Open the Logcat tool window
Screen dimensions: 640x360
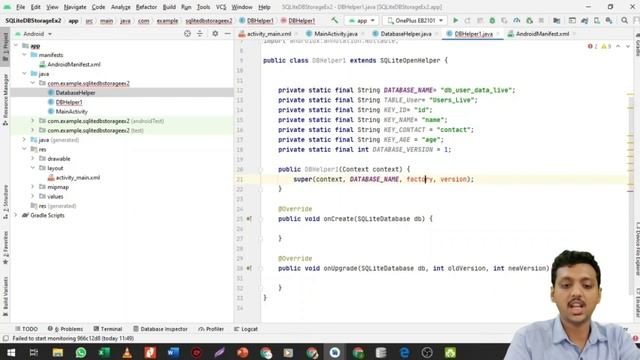coord(246,329)
